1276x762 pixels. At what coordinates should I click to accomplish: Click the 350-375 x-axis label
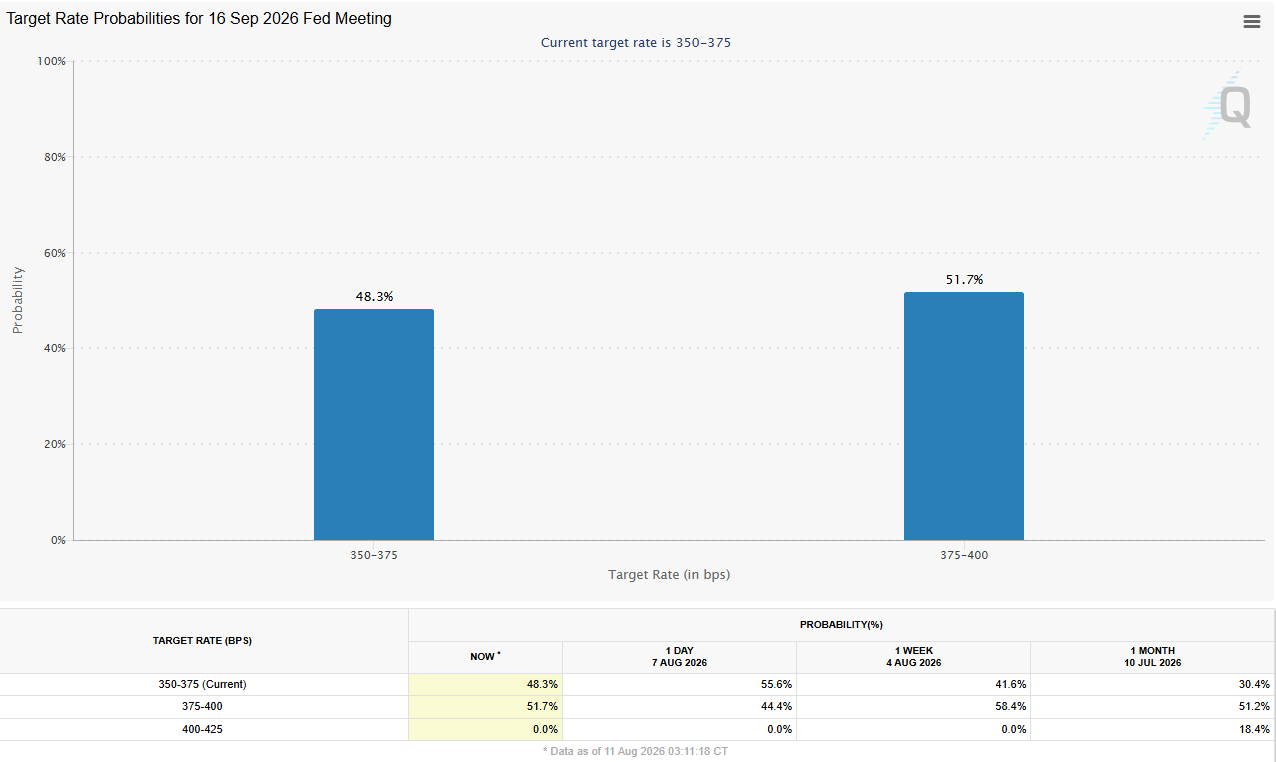pyautogui.click(x=374, y=555)
